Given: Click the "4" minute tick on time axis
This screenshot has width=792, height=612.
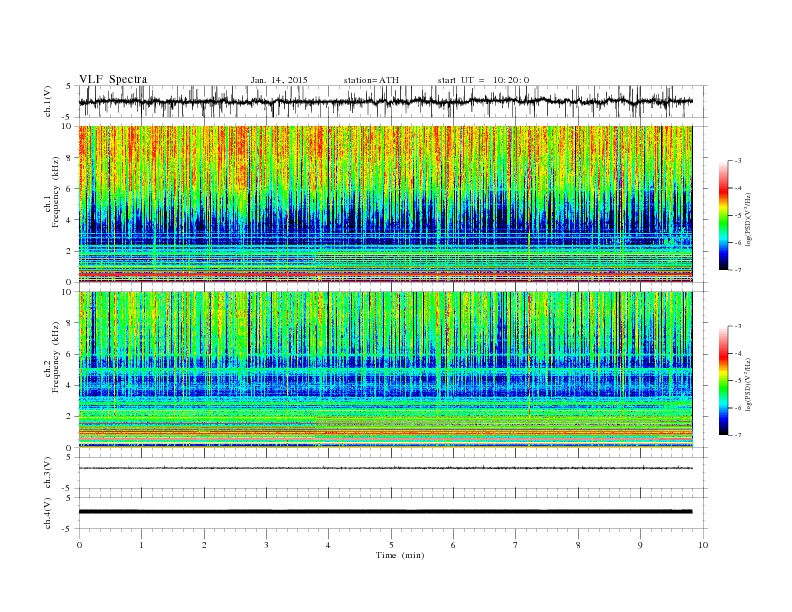Looking at the screenshot, I should (x=328, y=545).
